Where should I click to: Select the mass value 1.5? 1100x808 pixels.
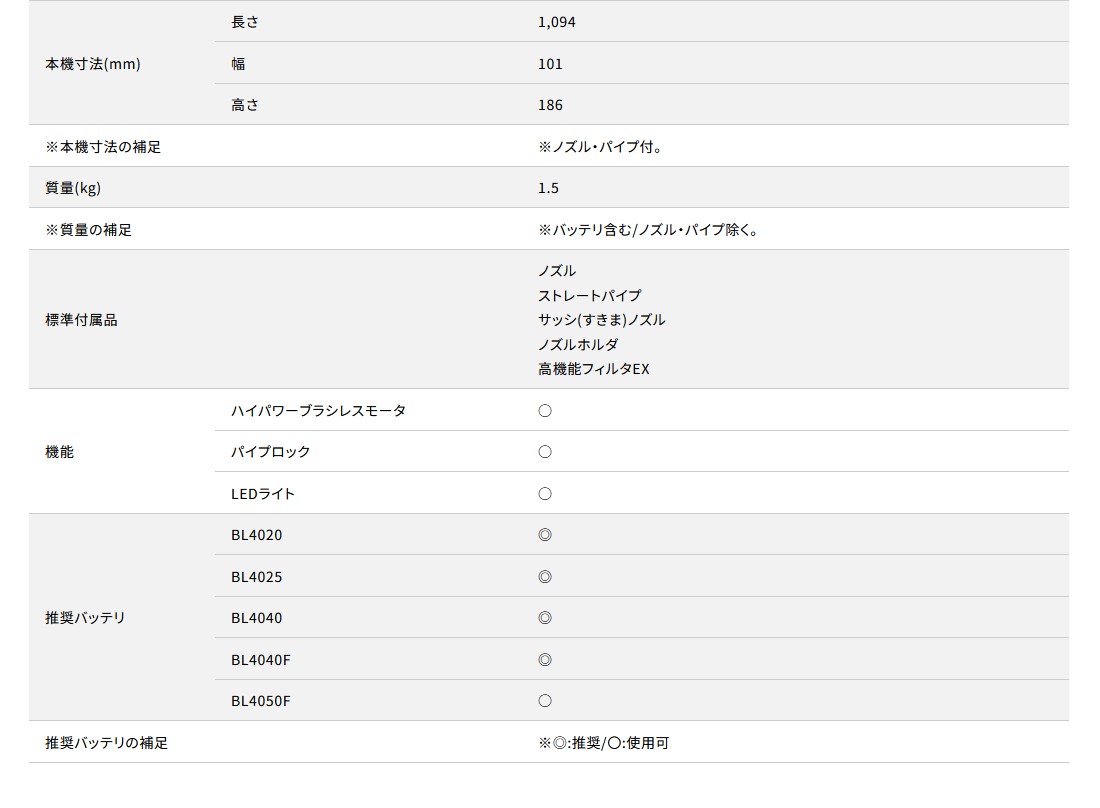[549, 188]
